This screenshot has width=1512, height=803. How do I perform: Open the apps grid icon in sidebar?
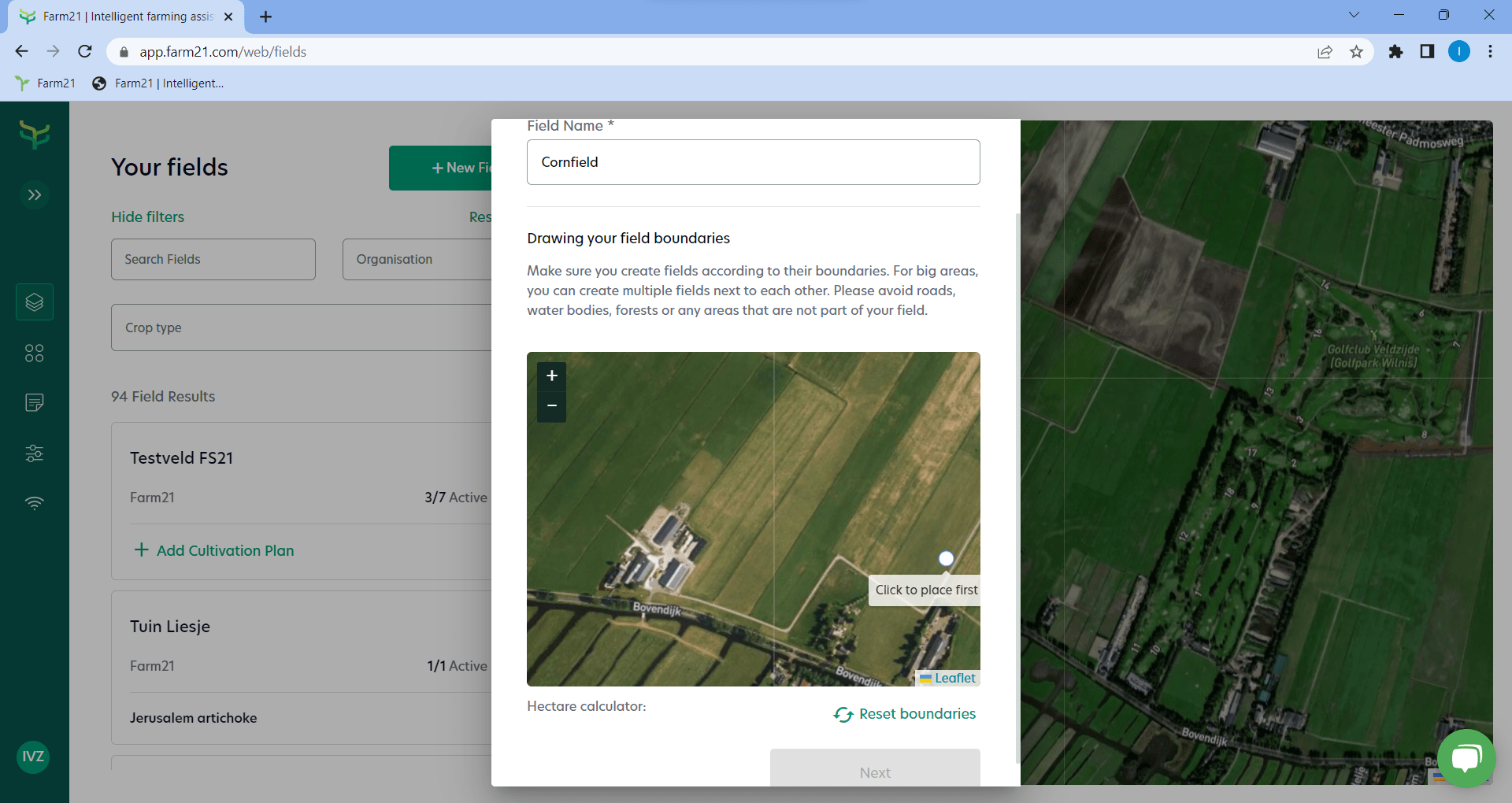tap(34, 353)
